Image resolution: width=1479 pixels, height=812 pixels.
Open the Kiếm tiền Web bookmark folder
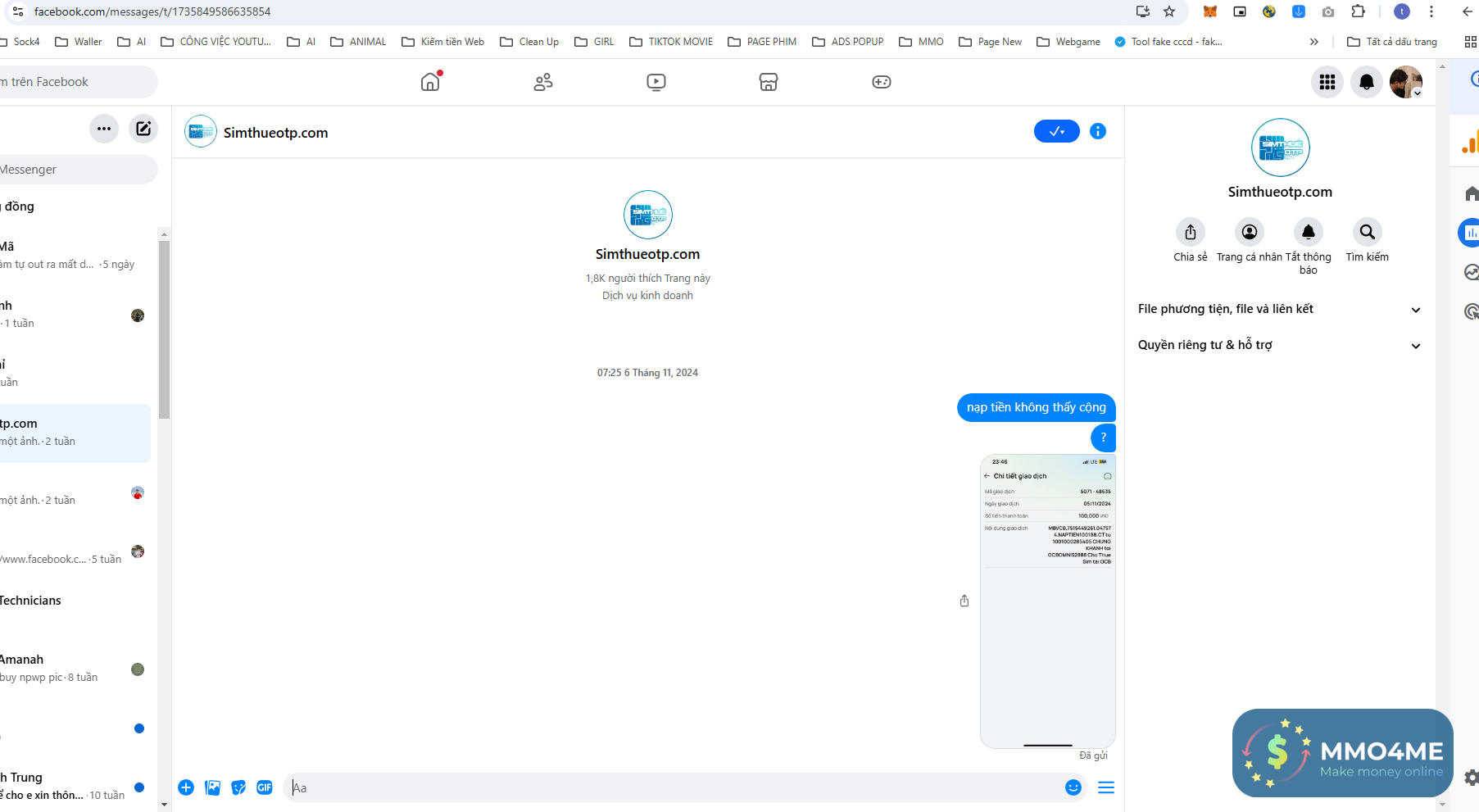(443, 42)
